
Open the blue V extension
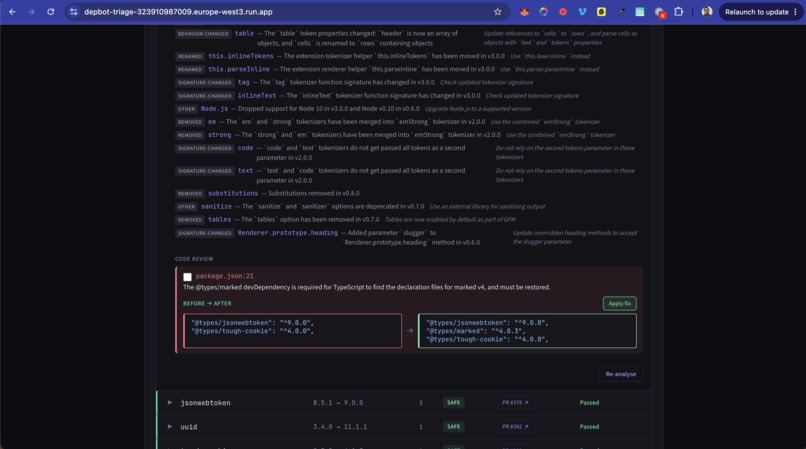(582, 12)
